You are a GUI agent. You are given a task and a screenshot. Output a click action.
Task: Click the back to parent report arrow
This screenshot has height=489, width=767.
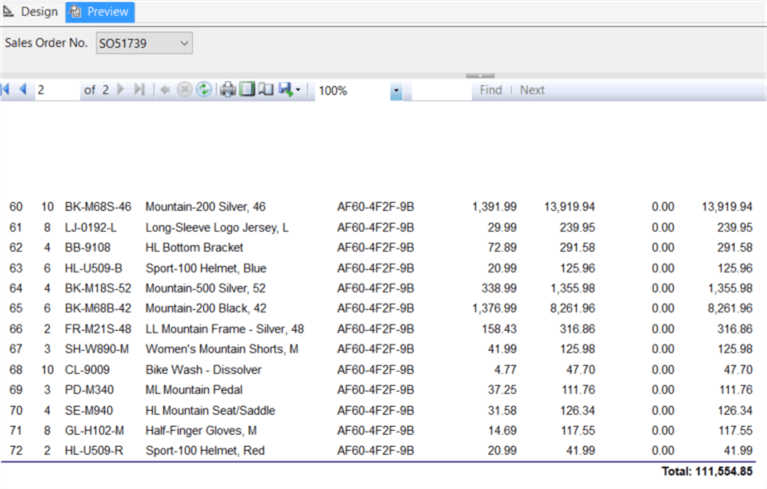click(x=165, y=90)
